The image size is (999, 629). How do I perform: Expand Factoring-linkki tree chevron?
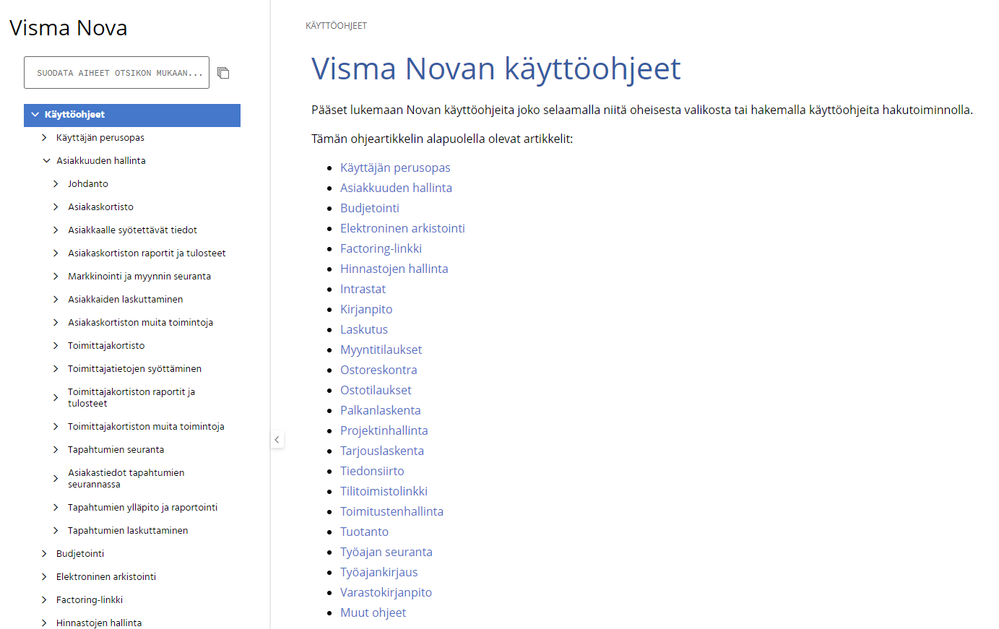click(x=44, y=600)
